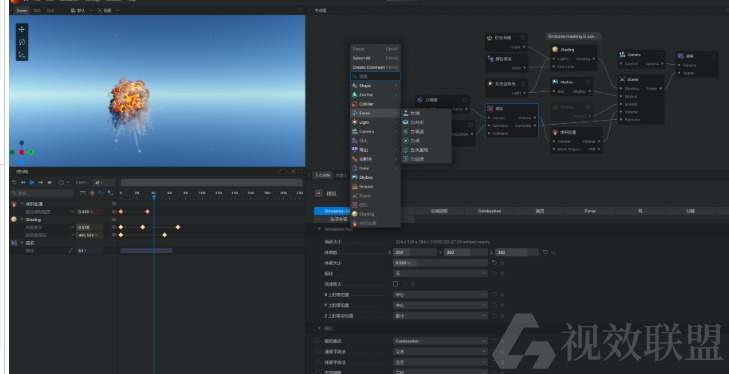This screenshot has height=374, width=729.
Task: Click the Light node icon in context menu
Action: pyautogui.click(x=355, y=122)
